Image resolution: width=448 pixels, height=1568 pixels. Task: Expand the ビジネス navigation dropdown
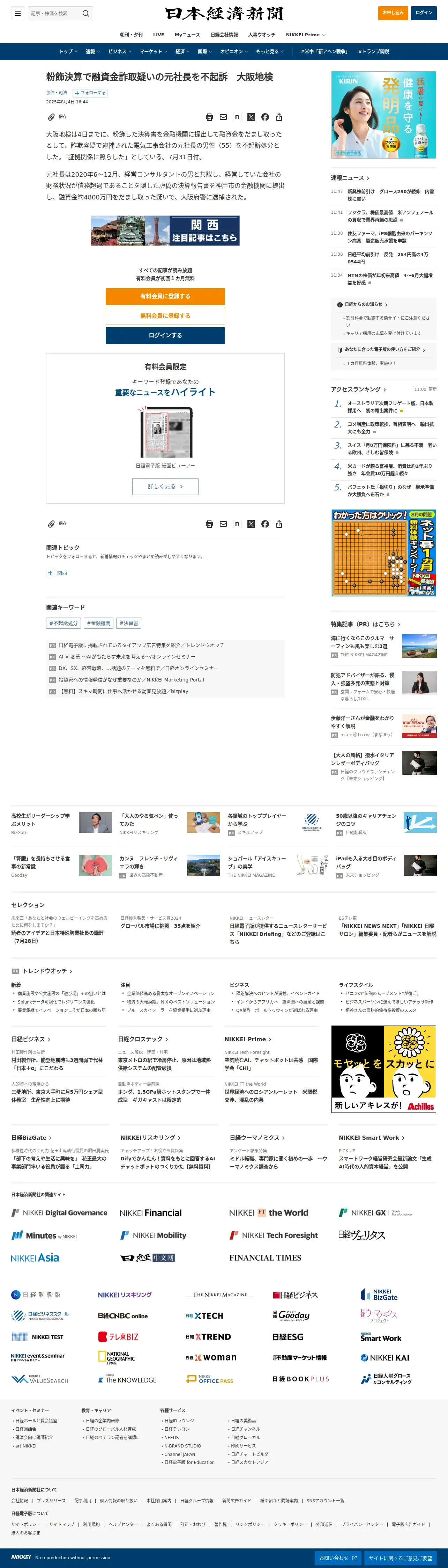[x=120, y=52]
